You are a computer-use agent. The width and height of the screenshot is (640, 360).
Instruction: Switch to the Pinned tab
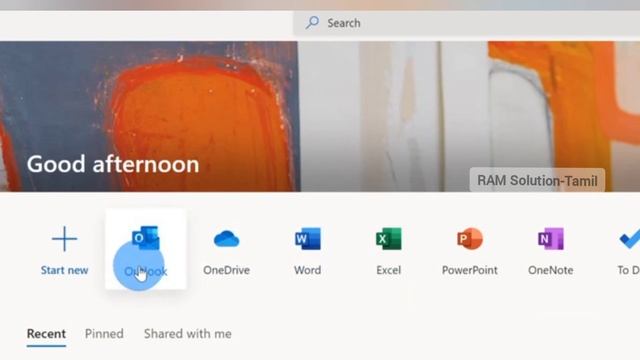(x=104, y=334)
